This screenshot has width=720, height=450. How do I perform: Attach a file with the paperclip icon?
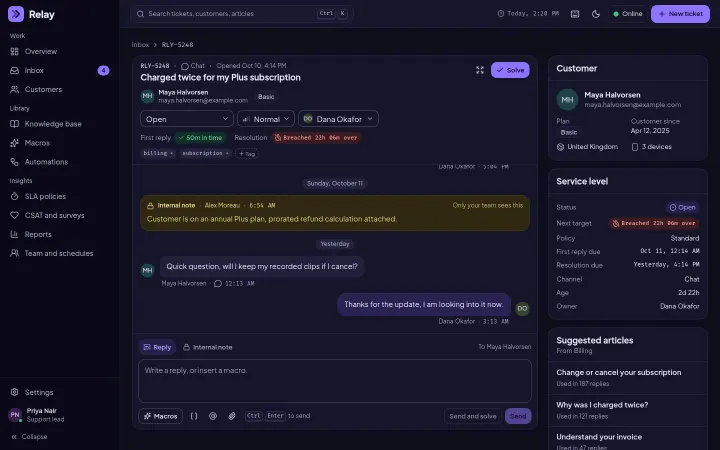pos(232,416)
